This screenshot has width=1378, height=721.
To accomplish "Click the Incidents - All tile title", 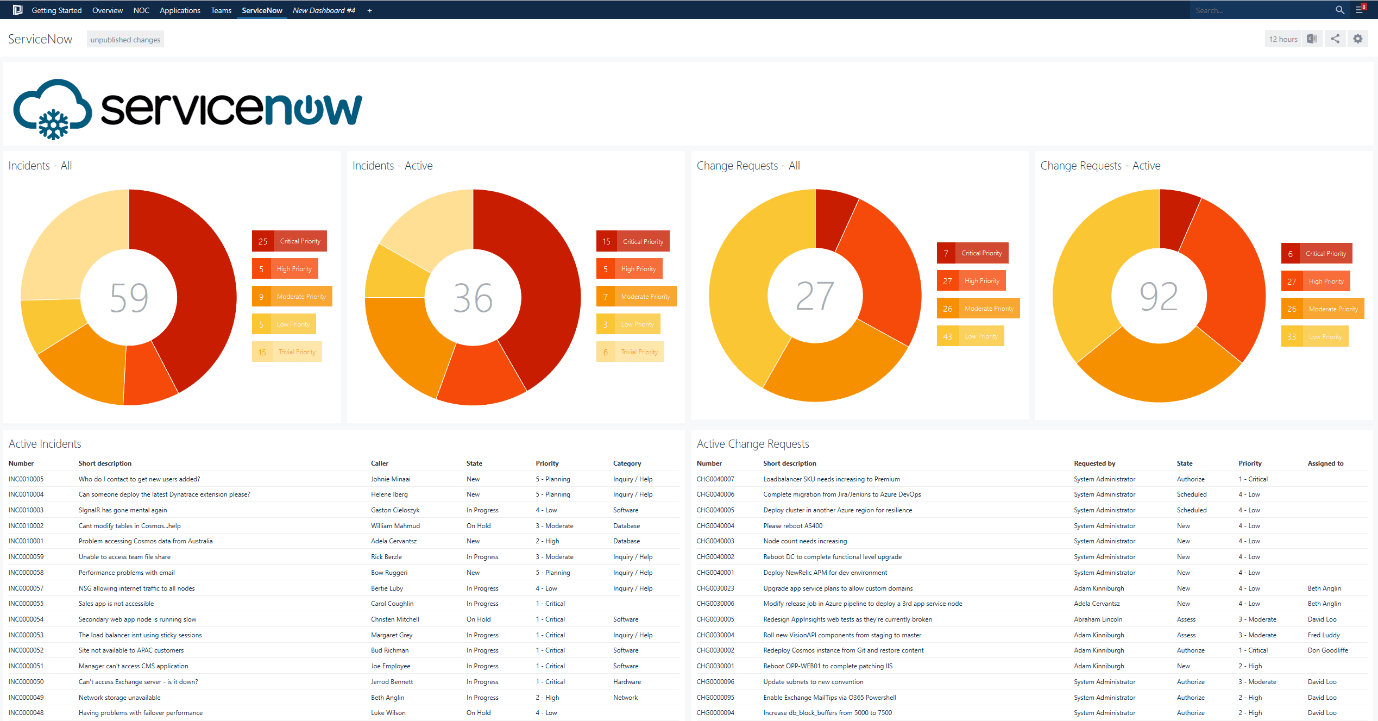I will pyautogui.click(x=40, y=166).
